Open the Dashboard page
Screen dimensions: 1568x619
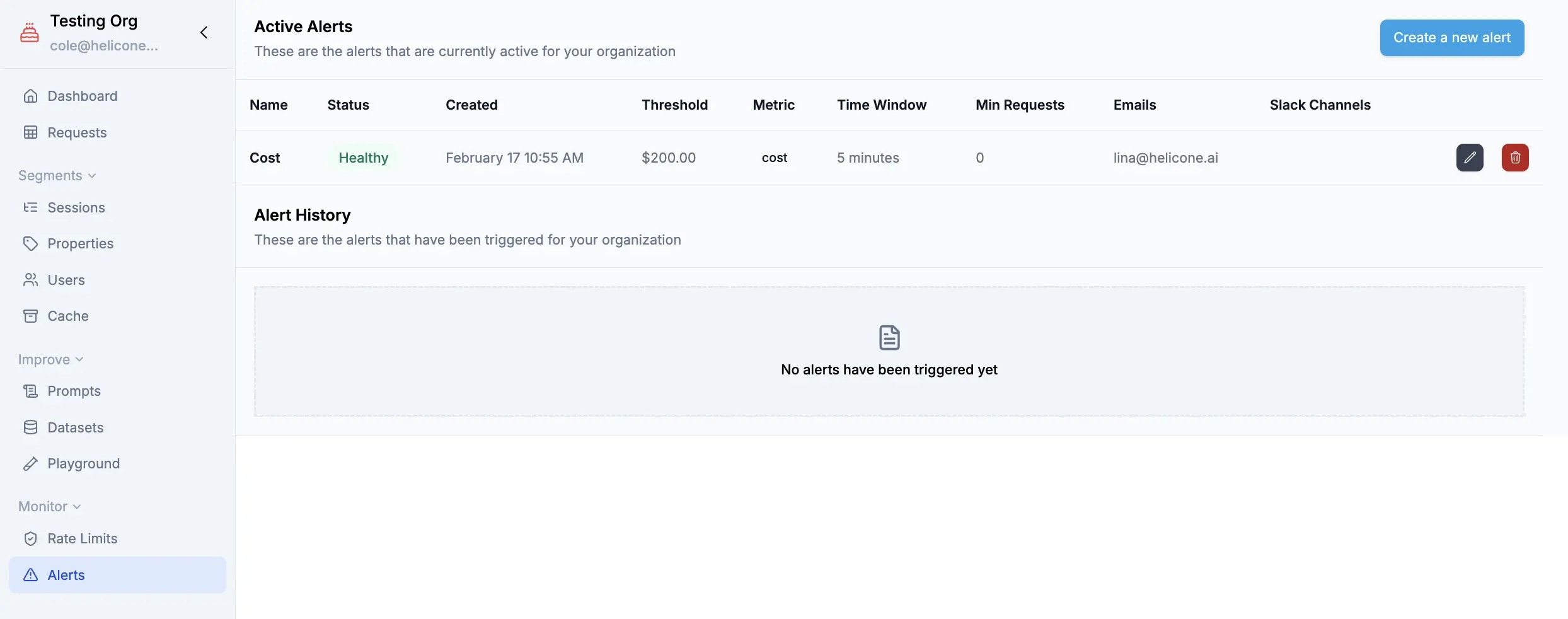point(117,96)
